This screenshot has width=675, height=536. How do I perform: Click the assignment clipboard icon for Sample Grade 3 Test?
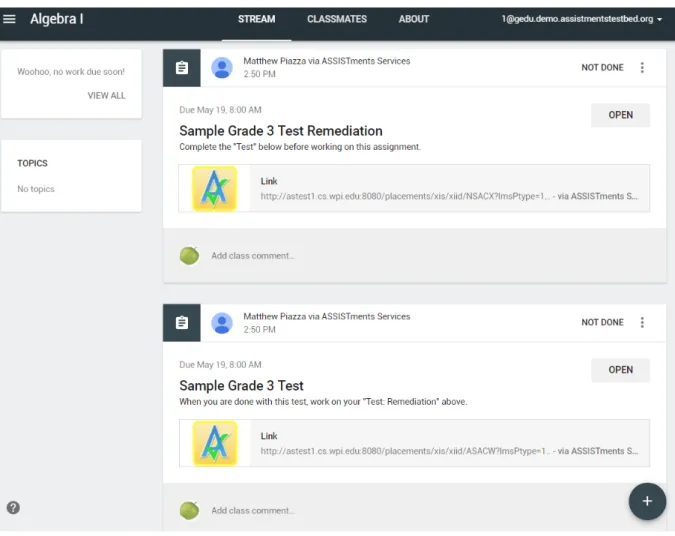point(182,322)
